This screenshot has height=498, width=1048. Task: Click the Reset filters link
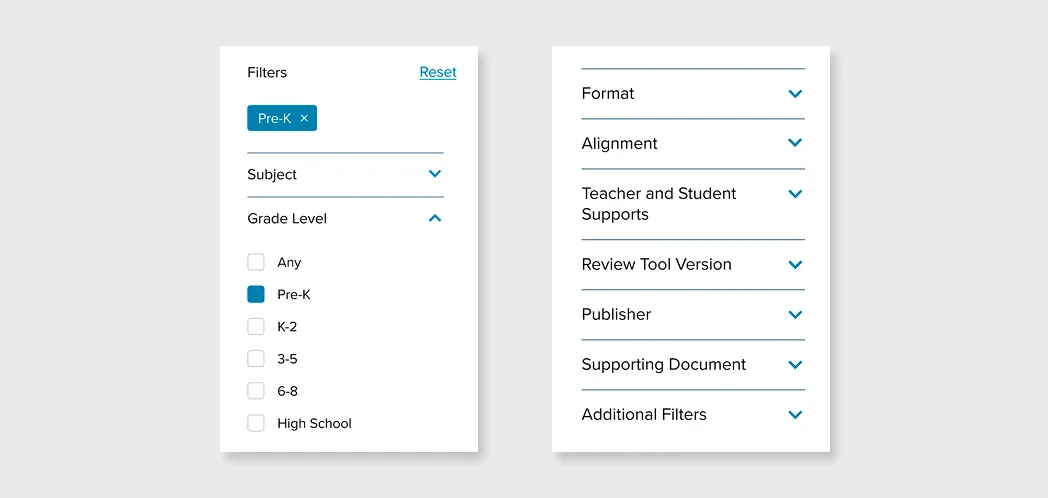pyautogui.click(x=438, y=72)
